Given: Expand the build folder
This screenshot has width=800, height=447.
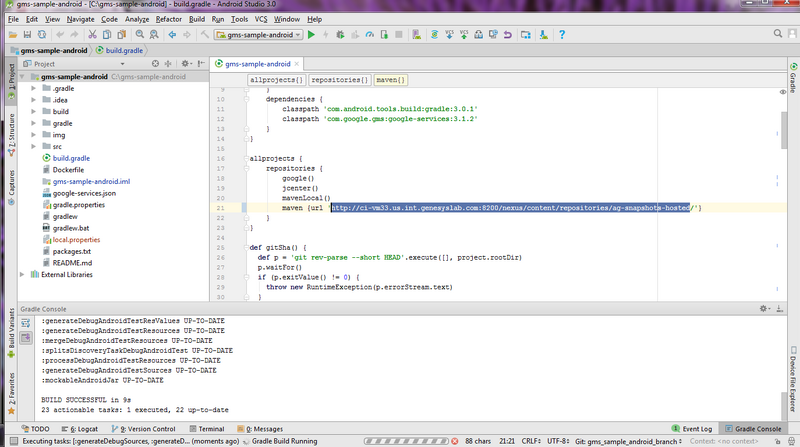Looking at the screenshot, I should (34, 111).
